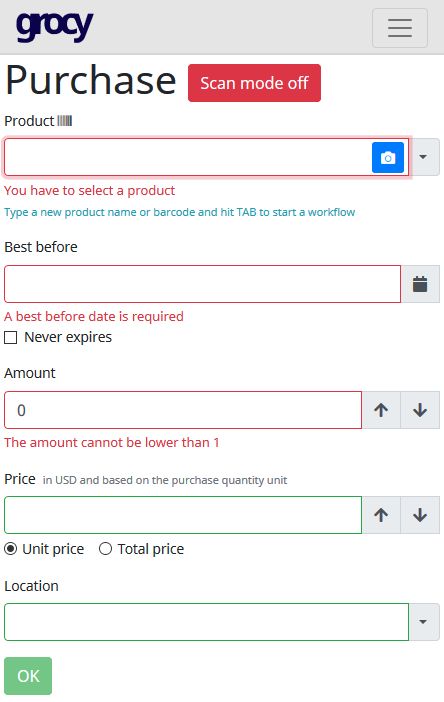
Task: Expand the Location dropdown arrow
Action: (x=424, y=622)
